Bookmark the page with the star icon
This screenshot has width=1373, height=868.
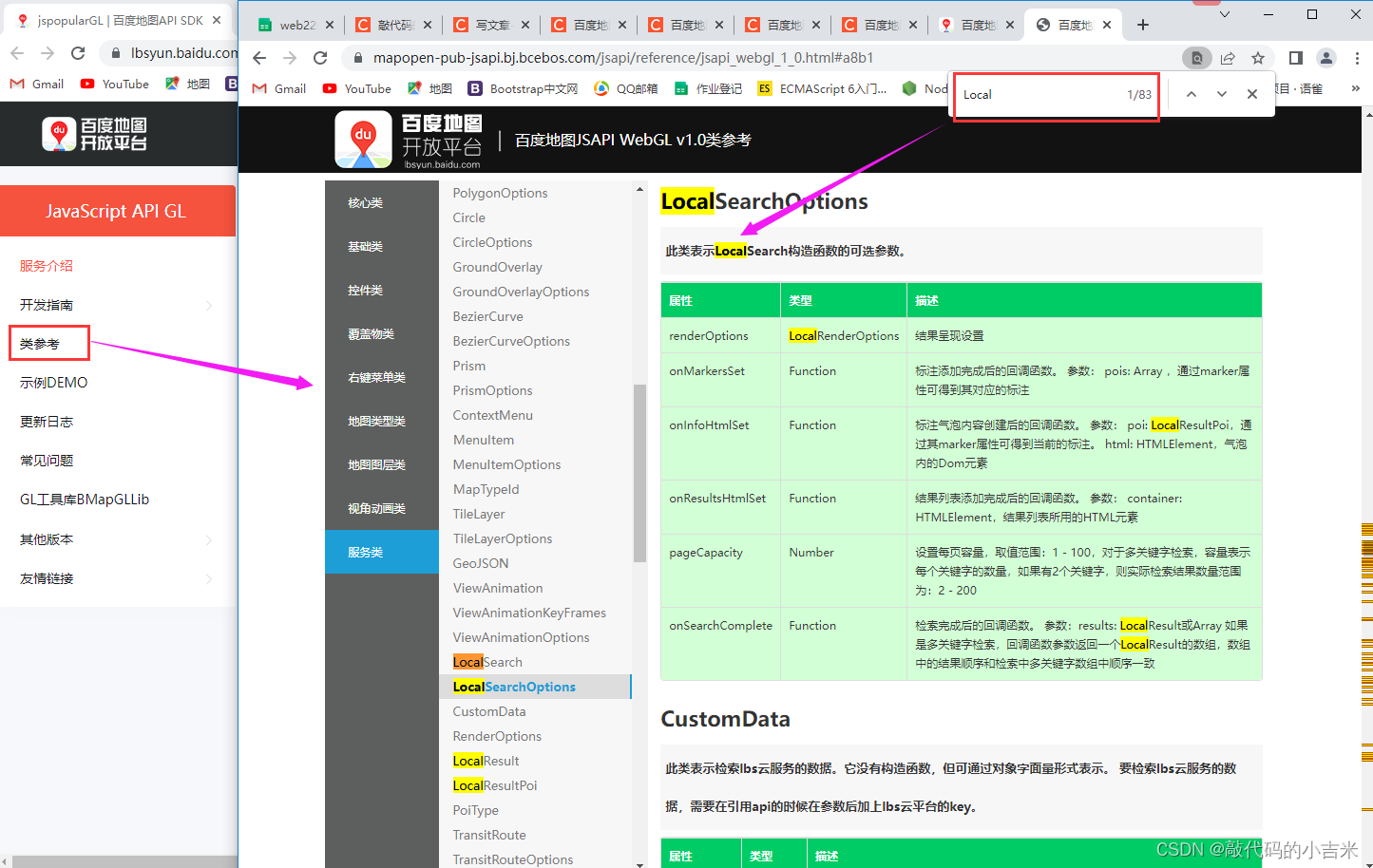(1258, 58)
